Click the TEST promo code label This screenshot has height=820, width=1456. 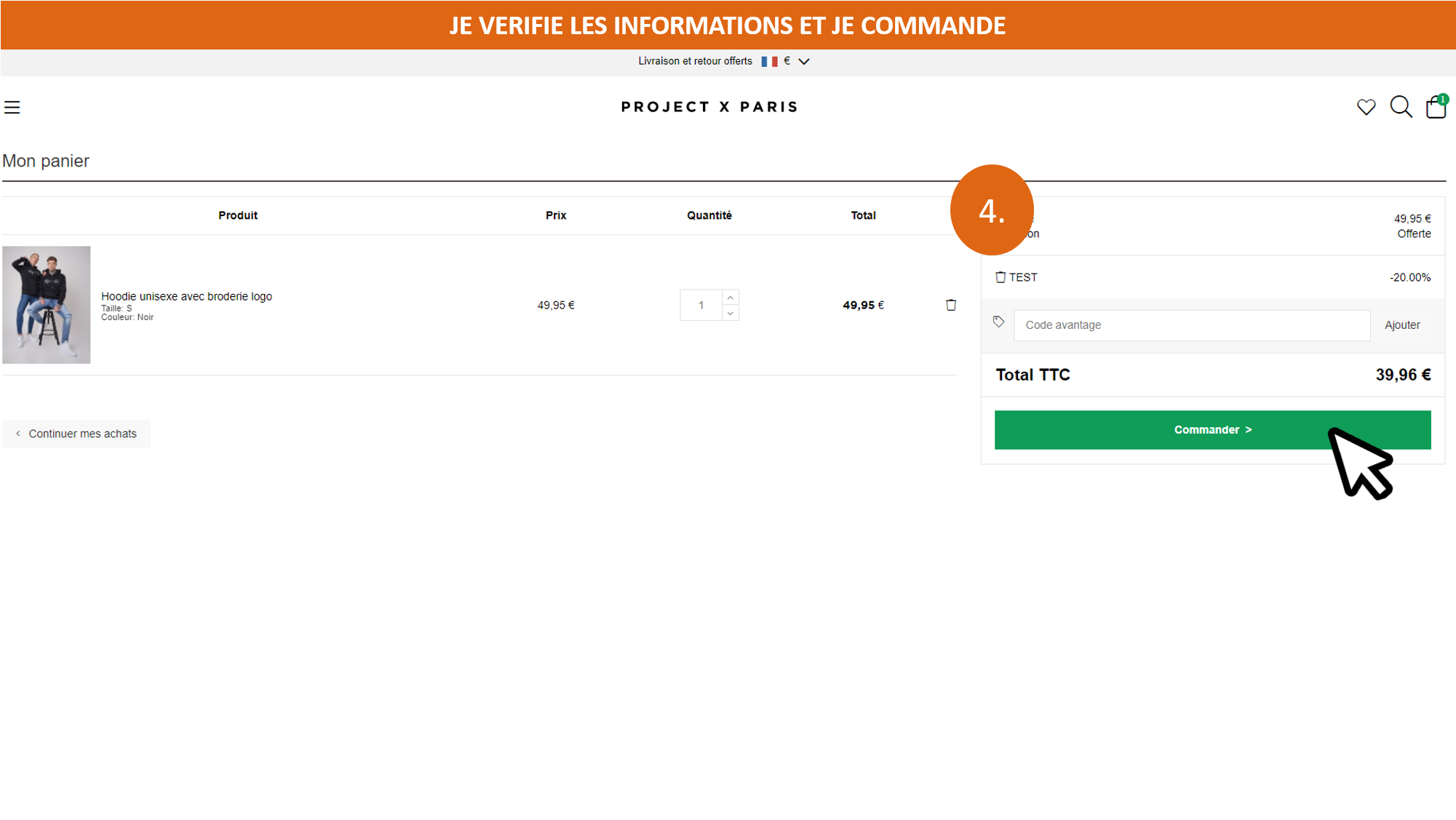point(1023,277)
